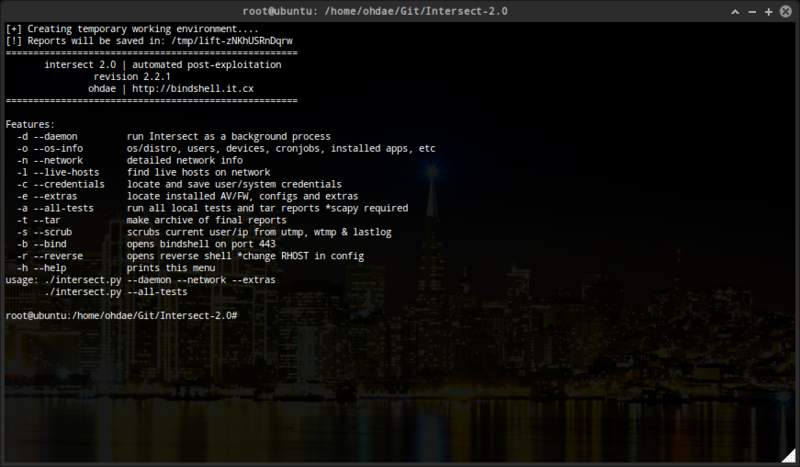Select the '-b --bind' option text
Image resolution: width=800 pixels, height=467 pixels.
tap(41, 244)
